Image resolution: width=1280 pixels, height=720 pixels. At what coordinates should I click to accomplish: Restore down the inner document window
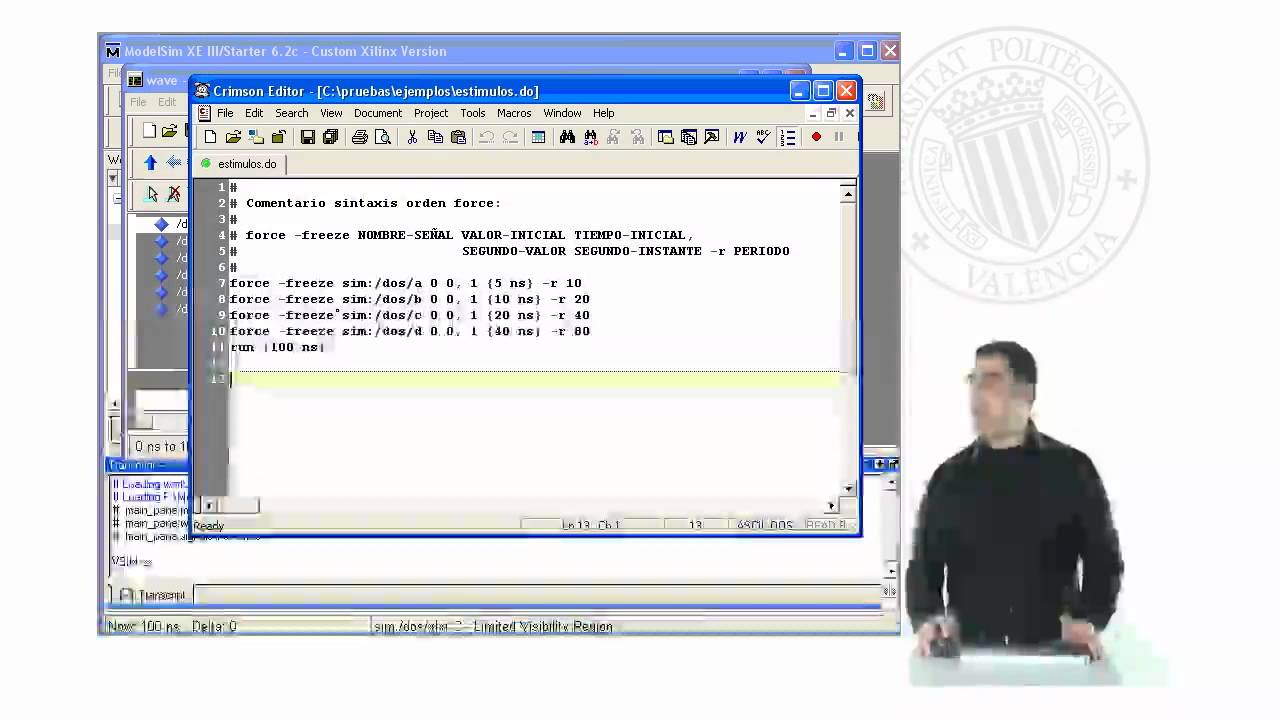[831, 113]
